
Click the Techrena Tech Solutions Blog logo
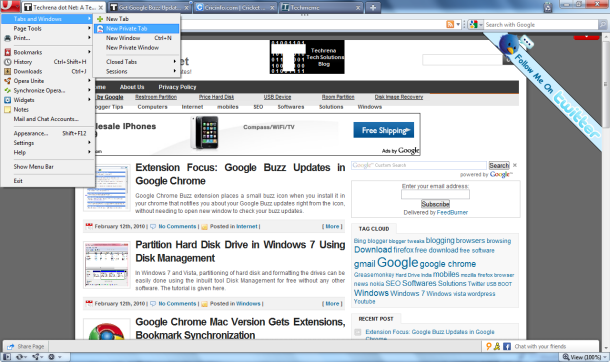tap(307, 57)
